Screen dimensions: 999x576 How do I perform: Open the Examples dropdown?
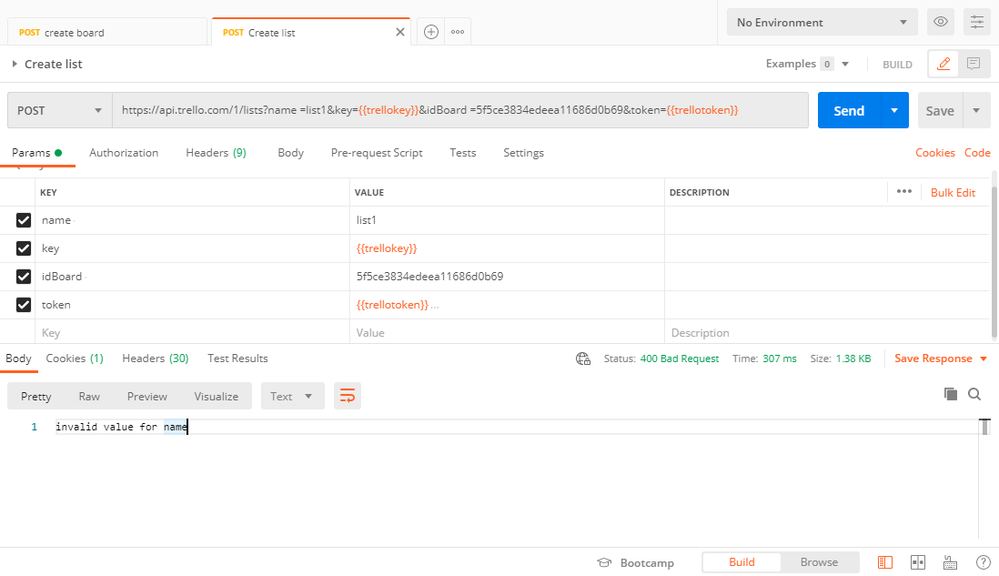click(x=807, y=64)
